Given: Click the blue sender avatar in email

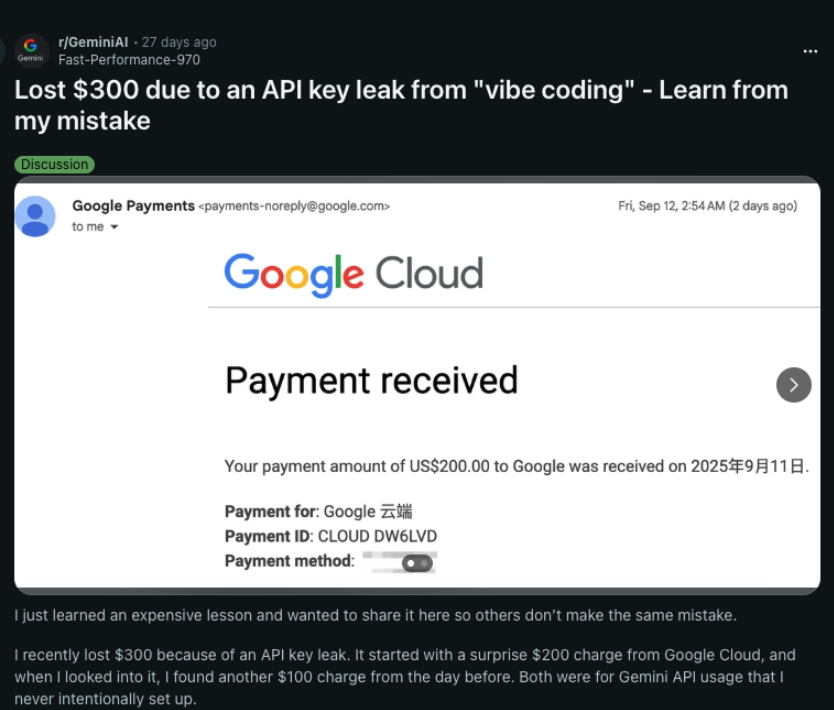Looking at the screenshot, I should [x=35, y=216].
